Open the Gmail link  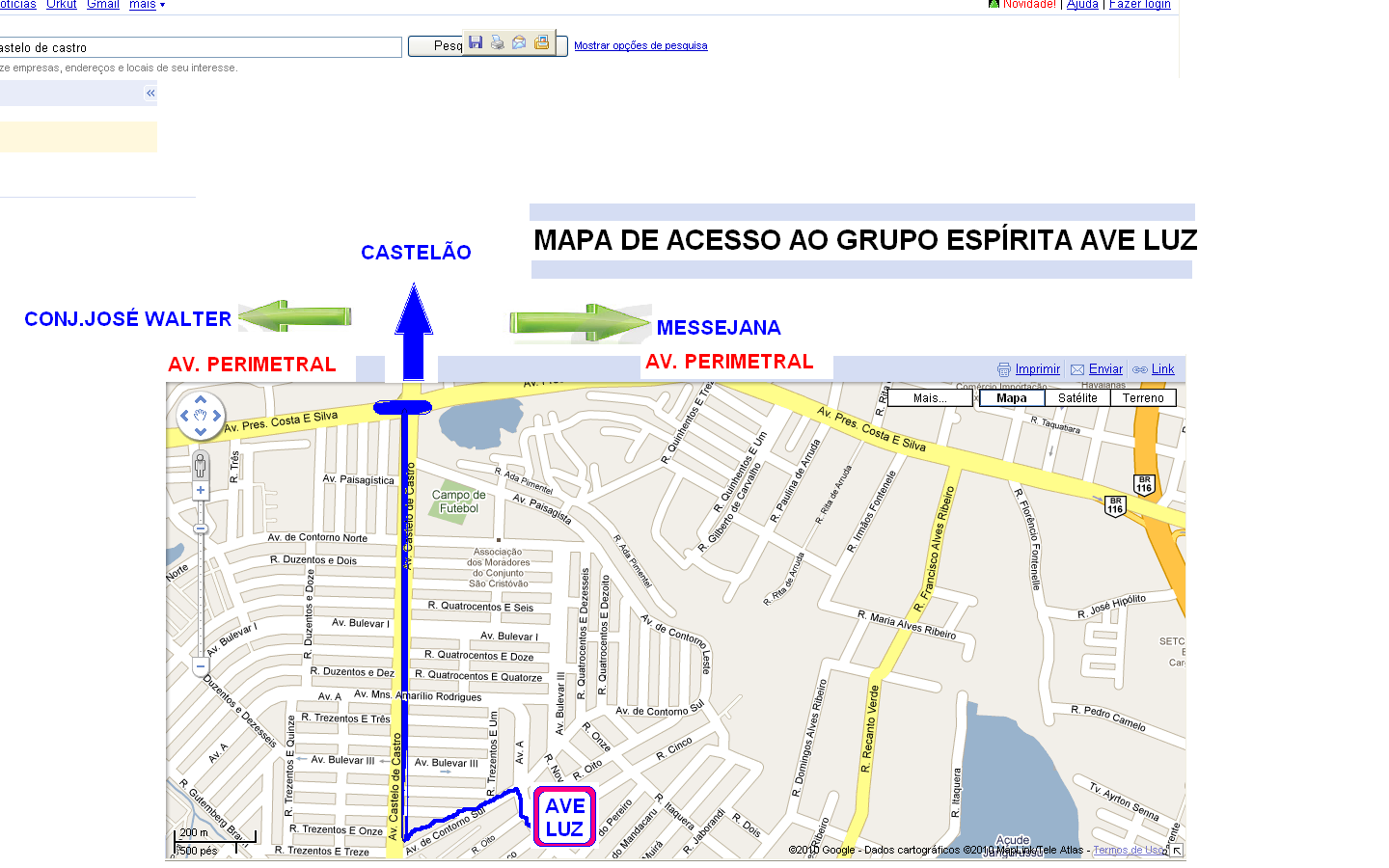click(103, 5)
